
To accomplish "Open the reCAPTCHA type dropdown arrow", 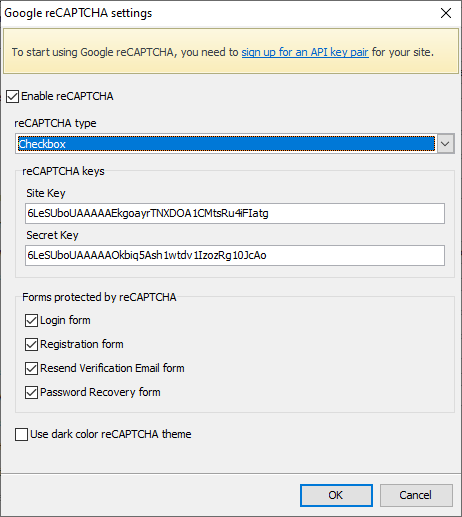I will tap(445, 144).
